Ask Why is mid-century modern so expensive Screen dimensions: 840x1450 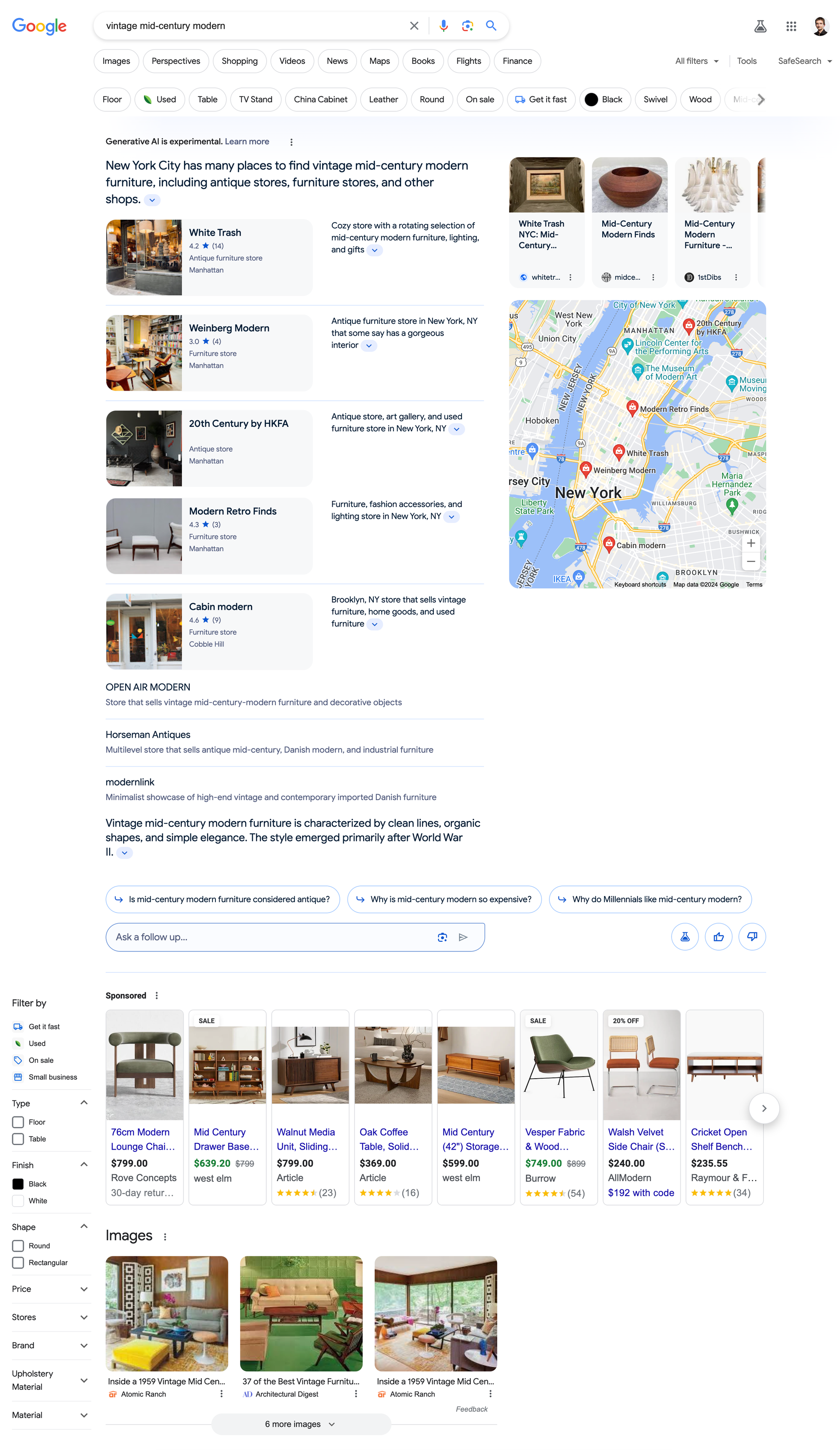click(444, 900)
